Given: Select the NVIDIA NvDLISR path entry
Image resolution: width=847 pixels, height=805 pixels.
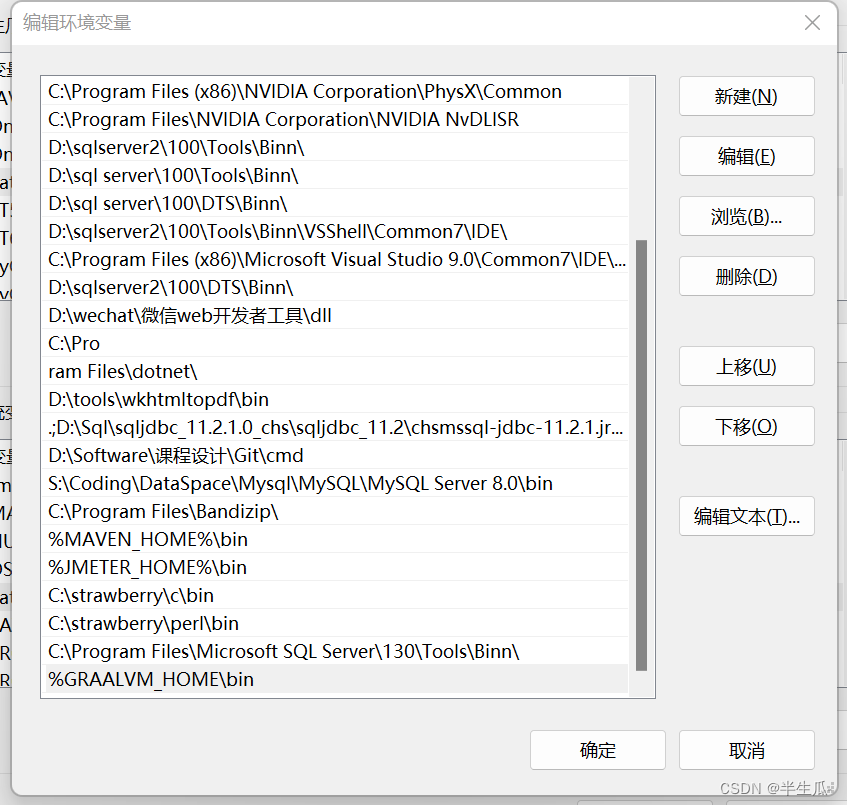Looking at the screenshot, I should tap(335, 119).
